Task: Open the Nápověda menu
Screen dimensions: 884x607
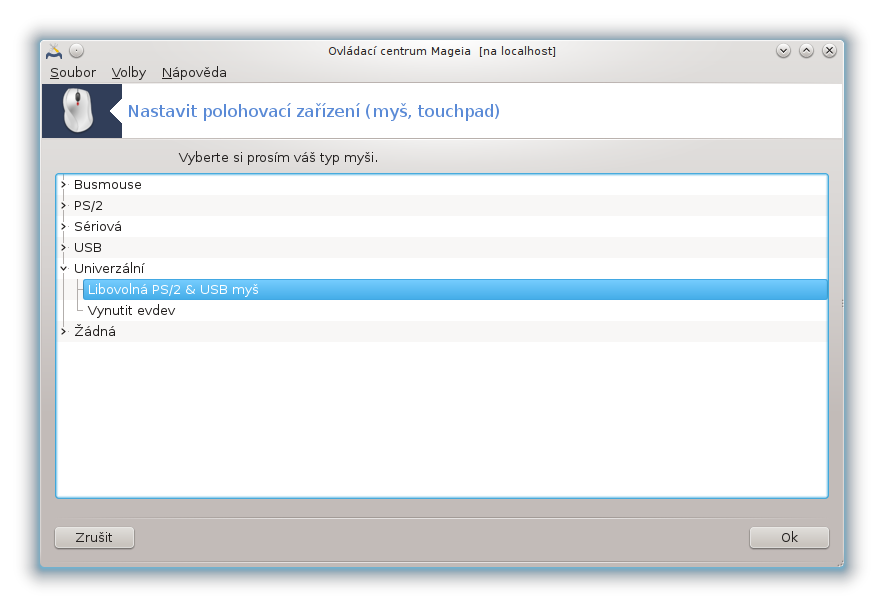Action: pos(194,73)
